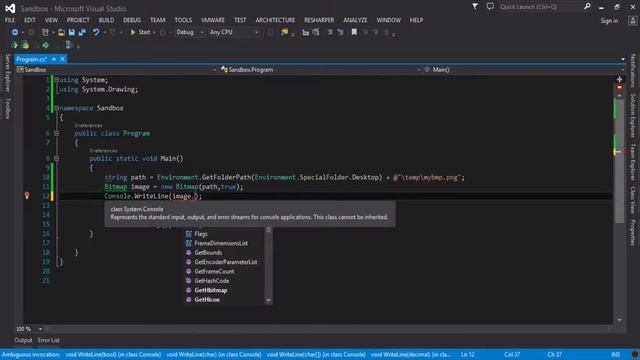Screen dimensions: 640x360
Task: Click the IntelliSense list scroll-down arrow
Action: coord(268,300)
